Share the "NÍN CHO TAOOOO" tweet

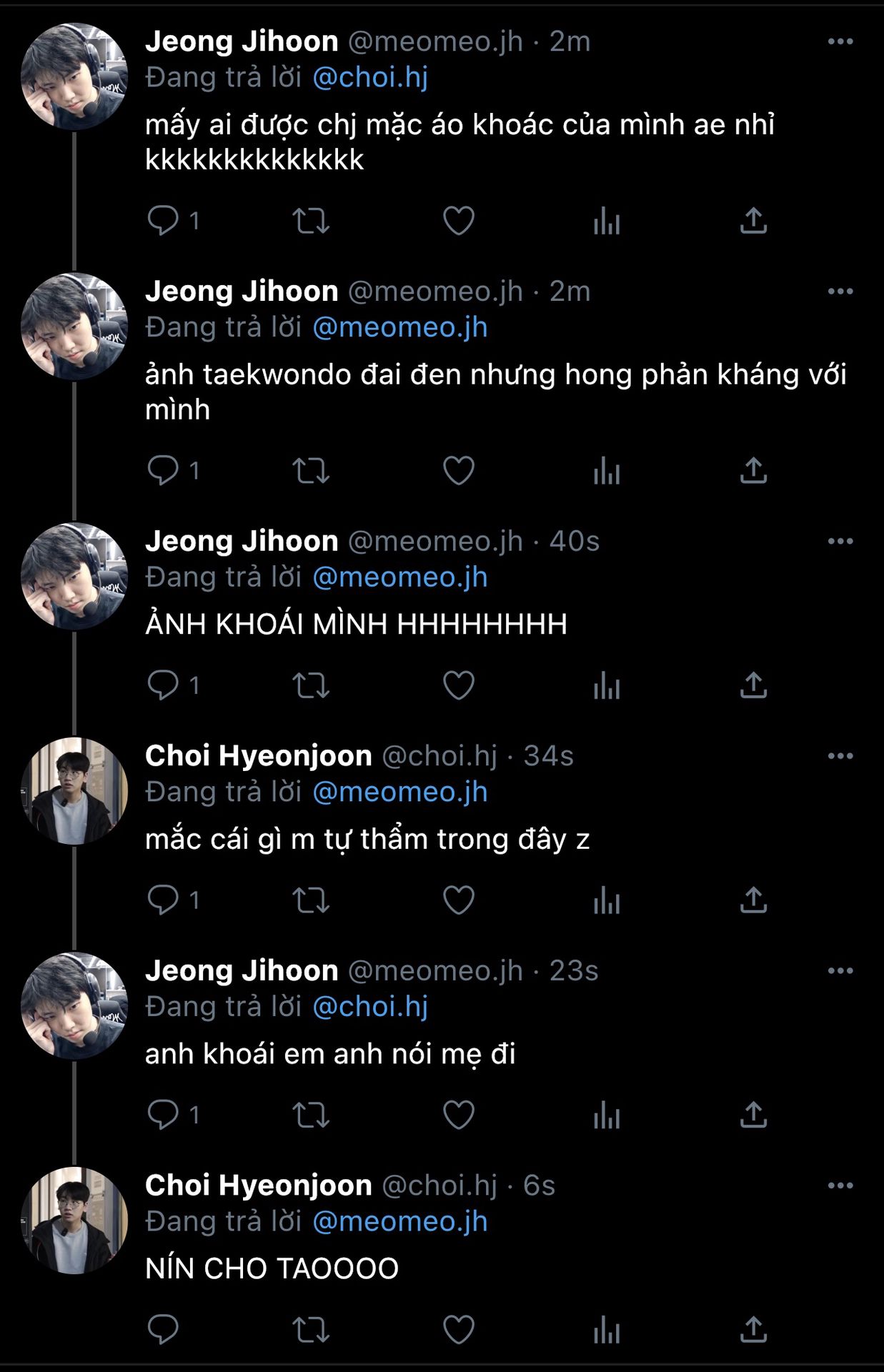pos(753,1330)
